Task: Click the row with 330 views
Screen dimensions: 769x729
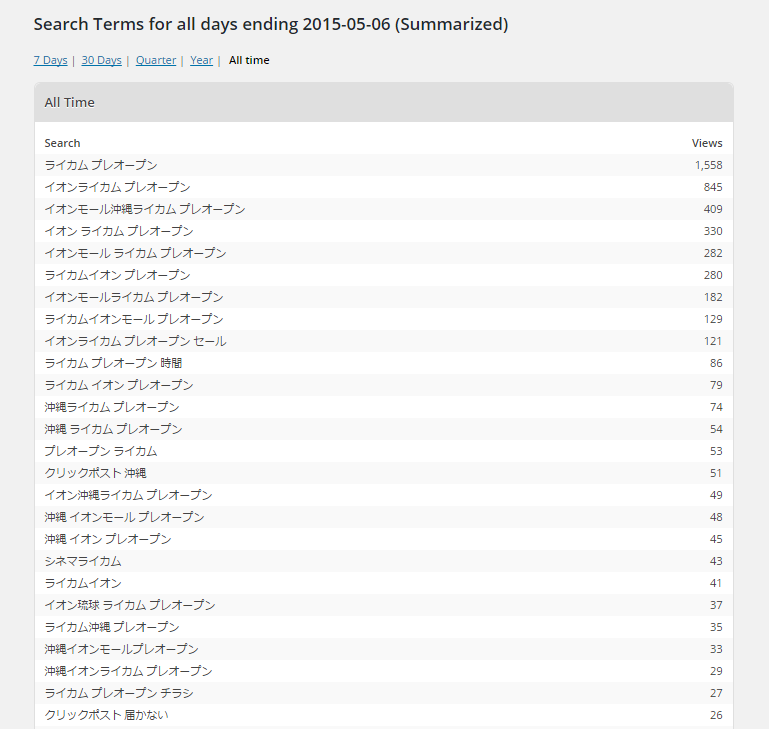Action: [x=384, y=231]
